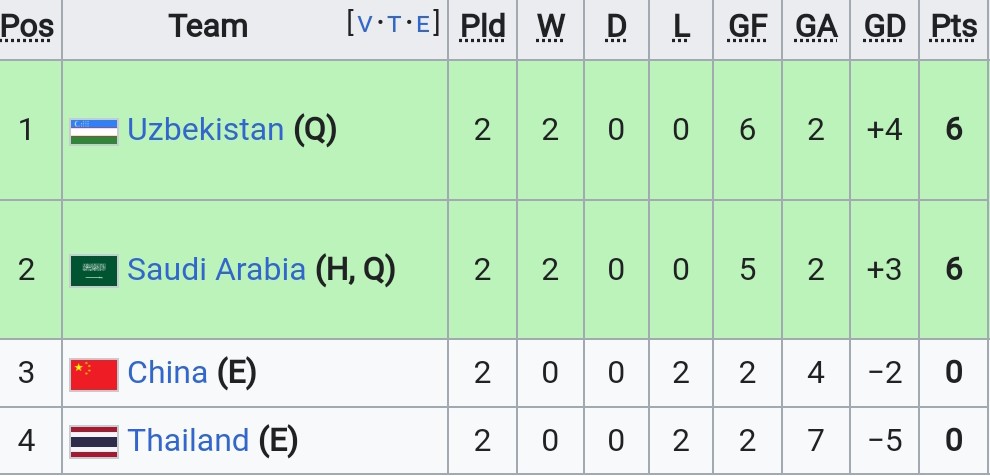This screenshot has width=990, height=476.
Task: Open the Saudi Arabia team link
Action: [217, 269]
